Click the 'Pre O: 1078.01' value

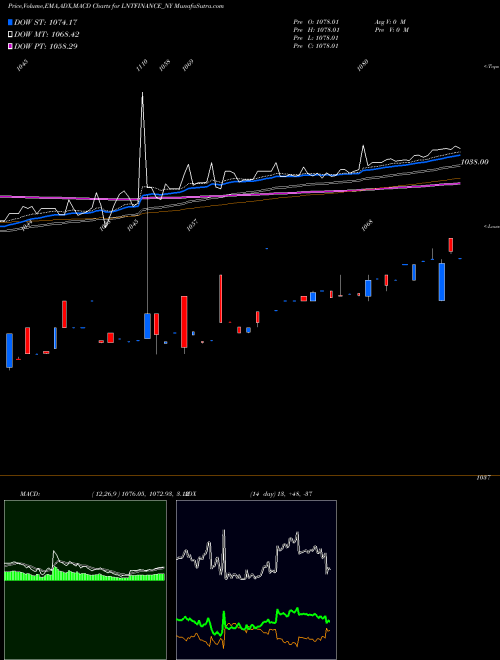point(316,22)
